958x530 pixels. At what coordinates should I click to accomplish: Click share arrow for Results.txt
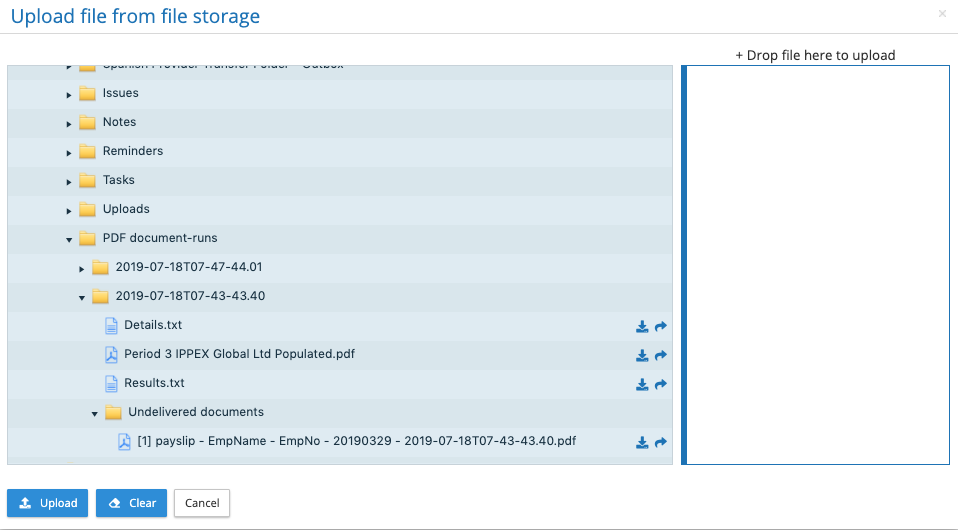661,384
